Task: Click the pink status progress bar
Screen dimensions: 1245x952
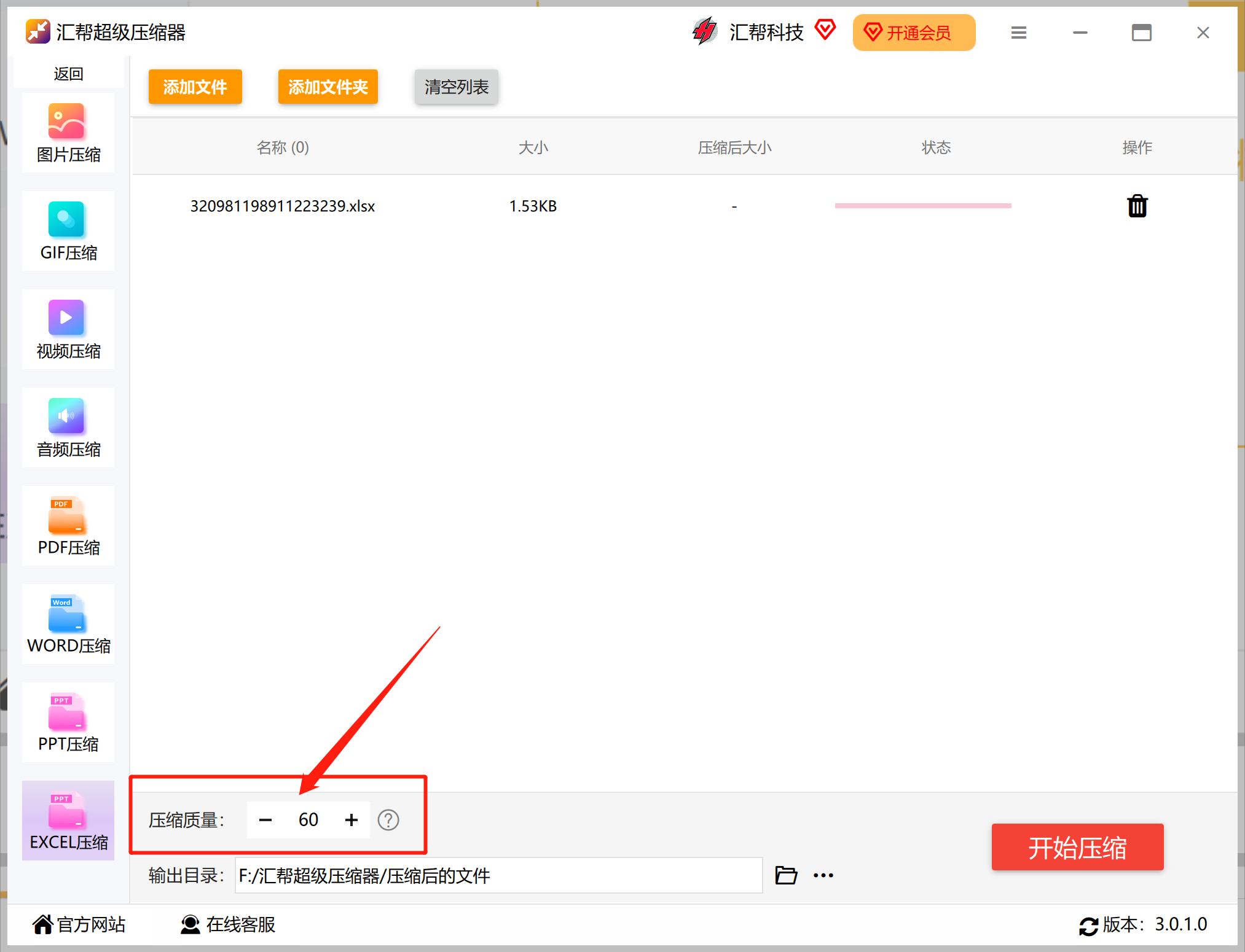Action: [923, 206]
